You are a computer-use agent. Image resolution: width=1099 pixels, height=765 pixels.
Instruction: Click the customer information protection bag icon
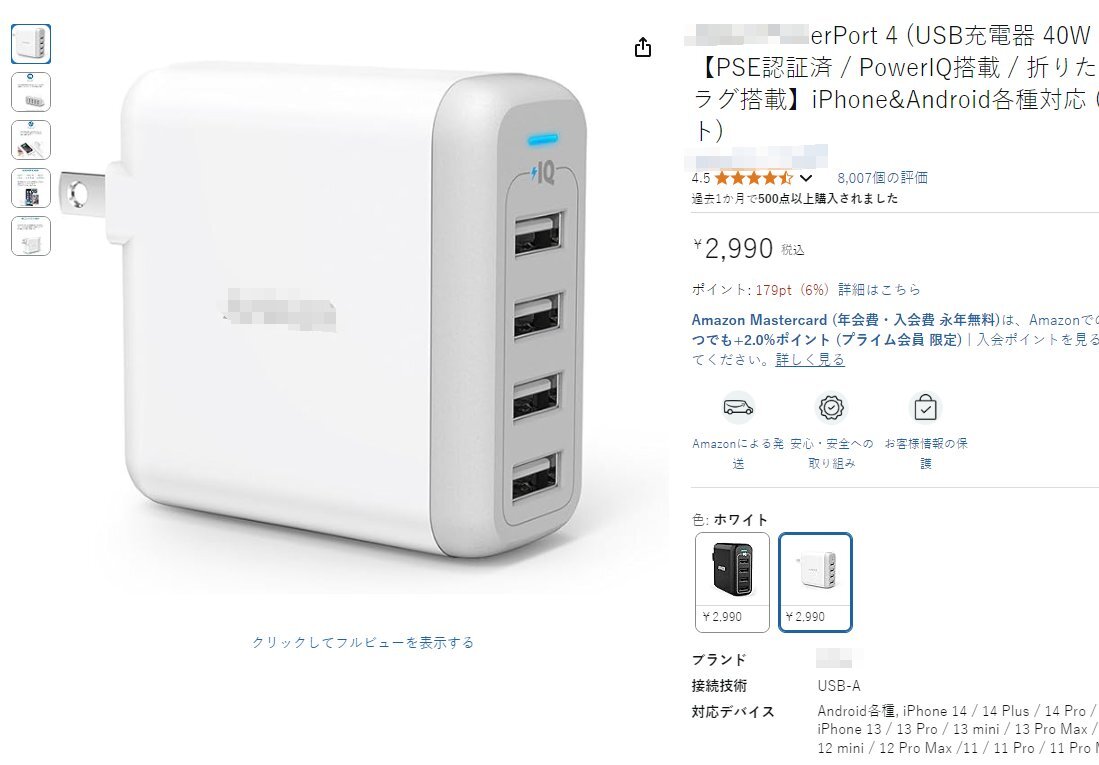coord(925,407)
